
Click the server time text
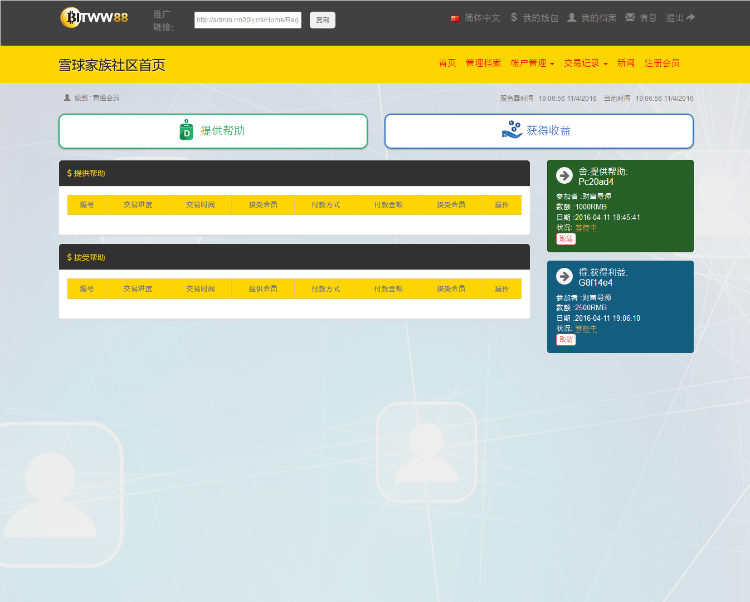(549, 99)
